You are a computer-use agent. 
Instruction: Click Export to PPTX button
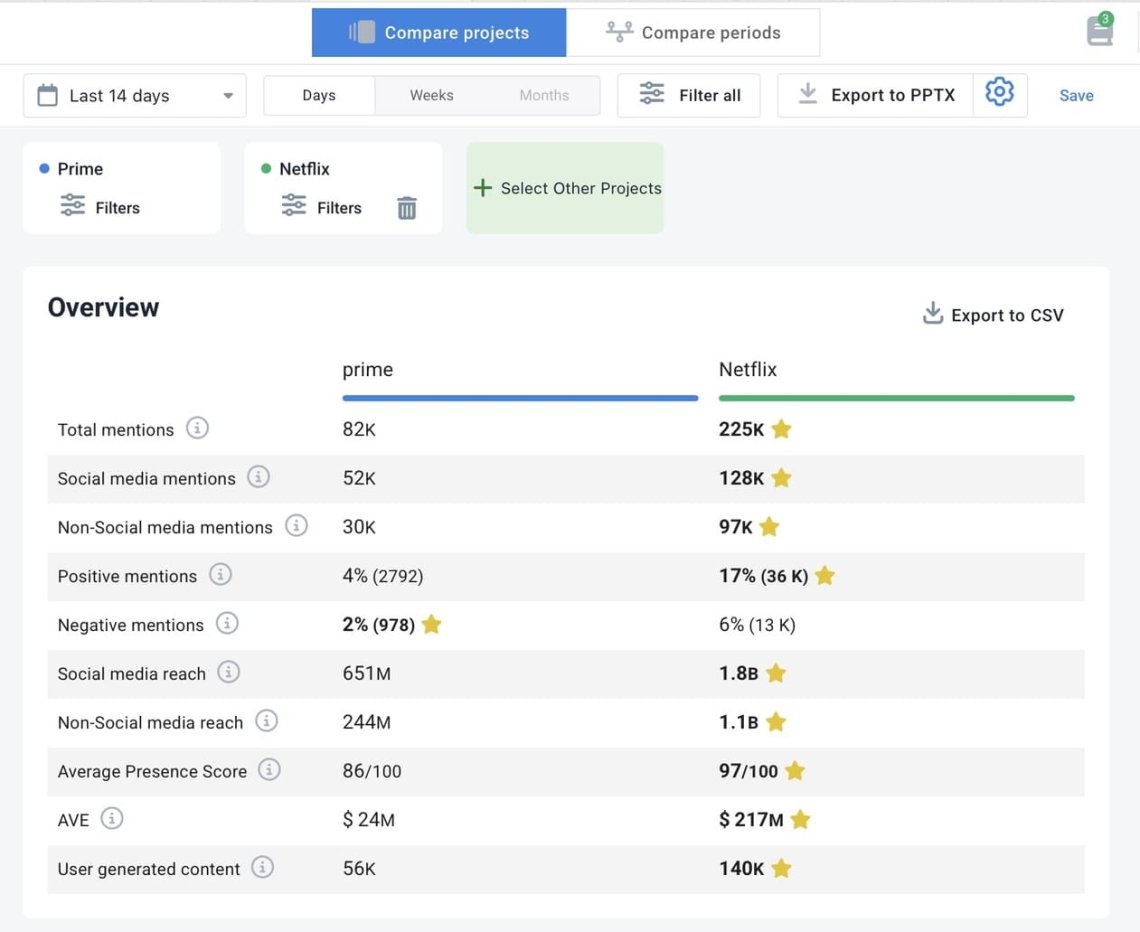pos(876,95)
